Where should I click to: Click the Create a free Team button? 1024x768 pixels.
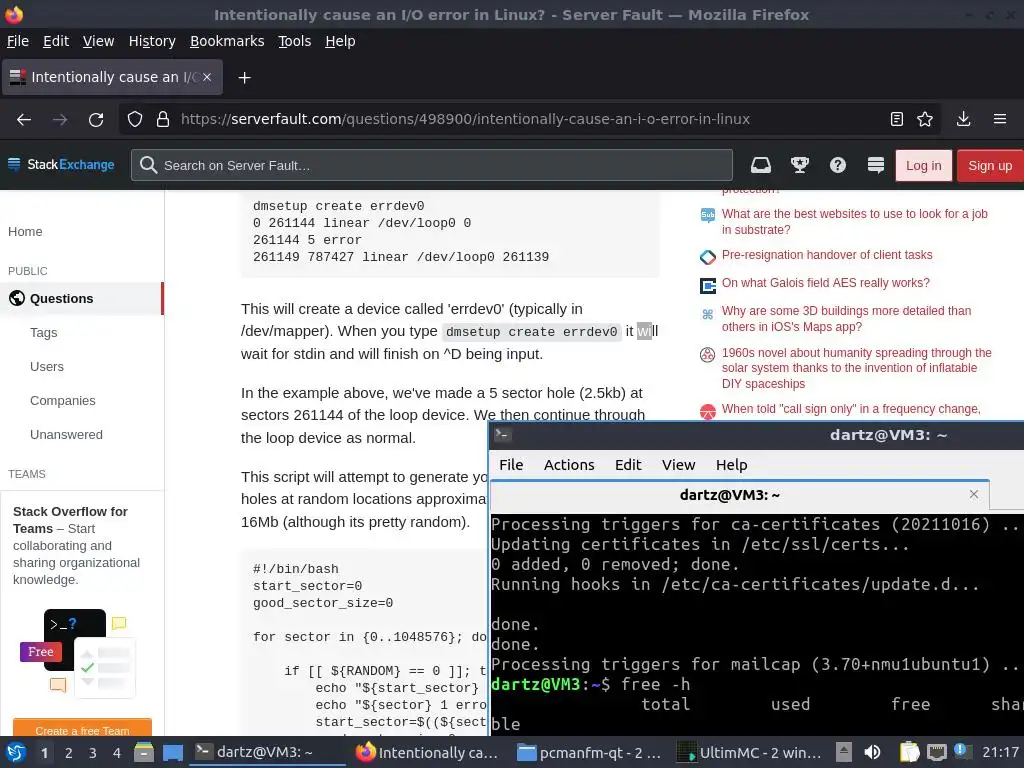coord(82,729)
